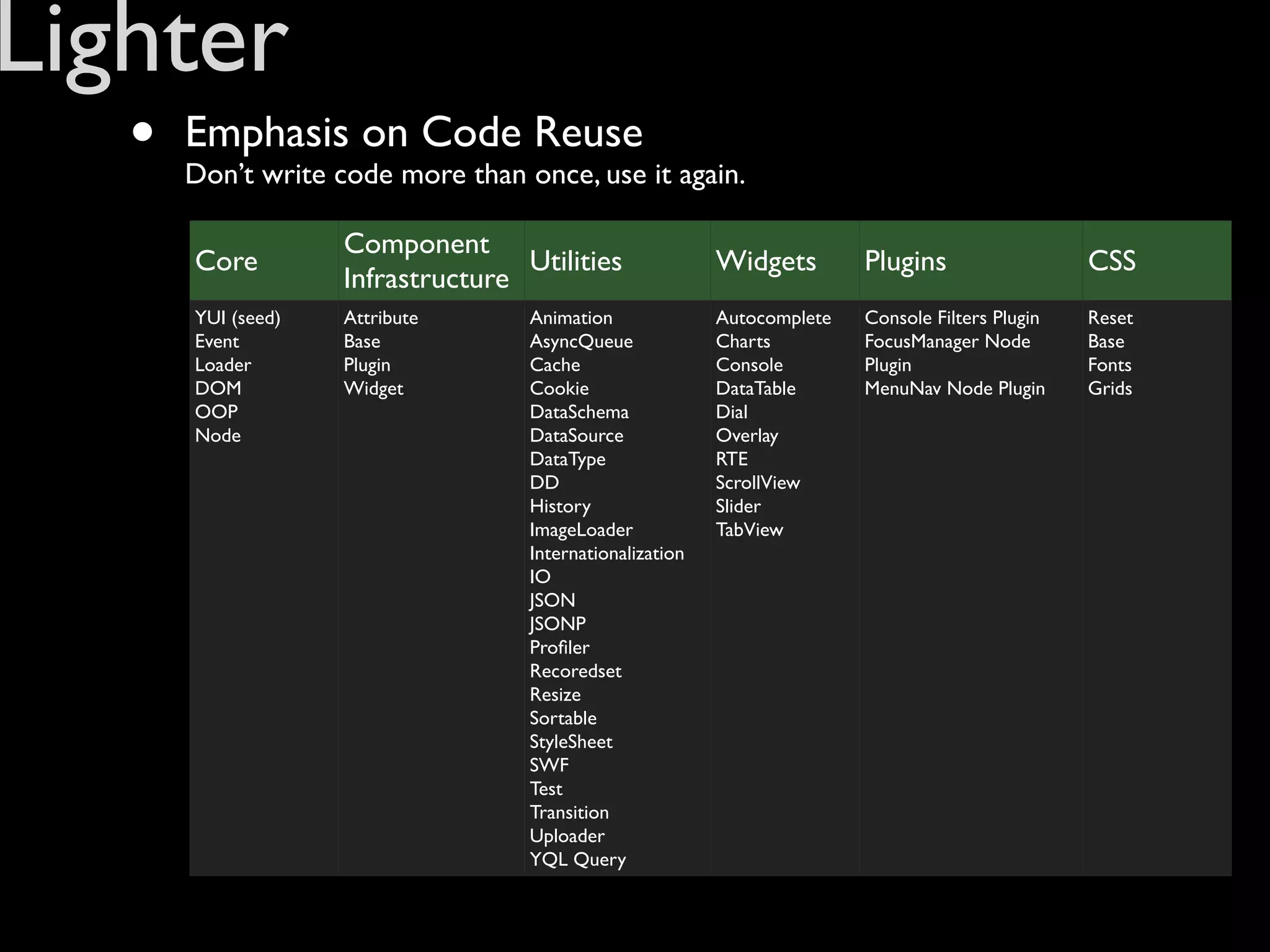
Task: Click 'StyleSheet' in Utilities list
Action: coord(571,743)
